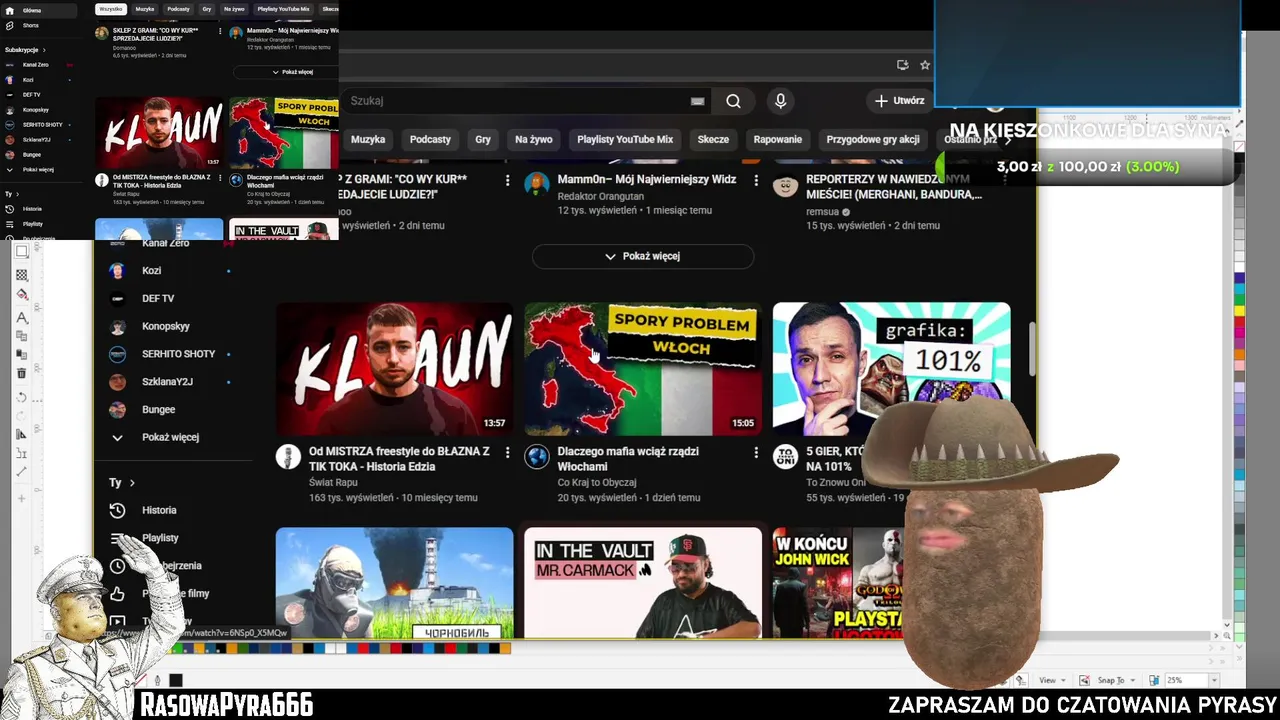This screenshot has width=1280, height=720.
Task: Select the checkerboard transparency tool in toolbox
Action: 22,274
